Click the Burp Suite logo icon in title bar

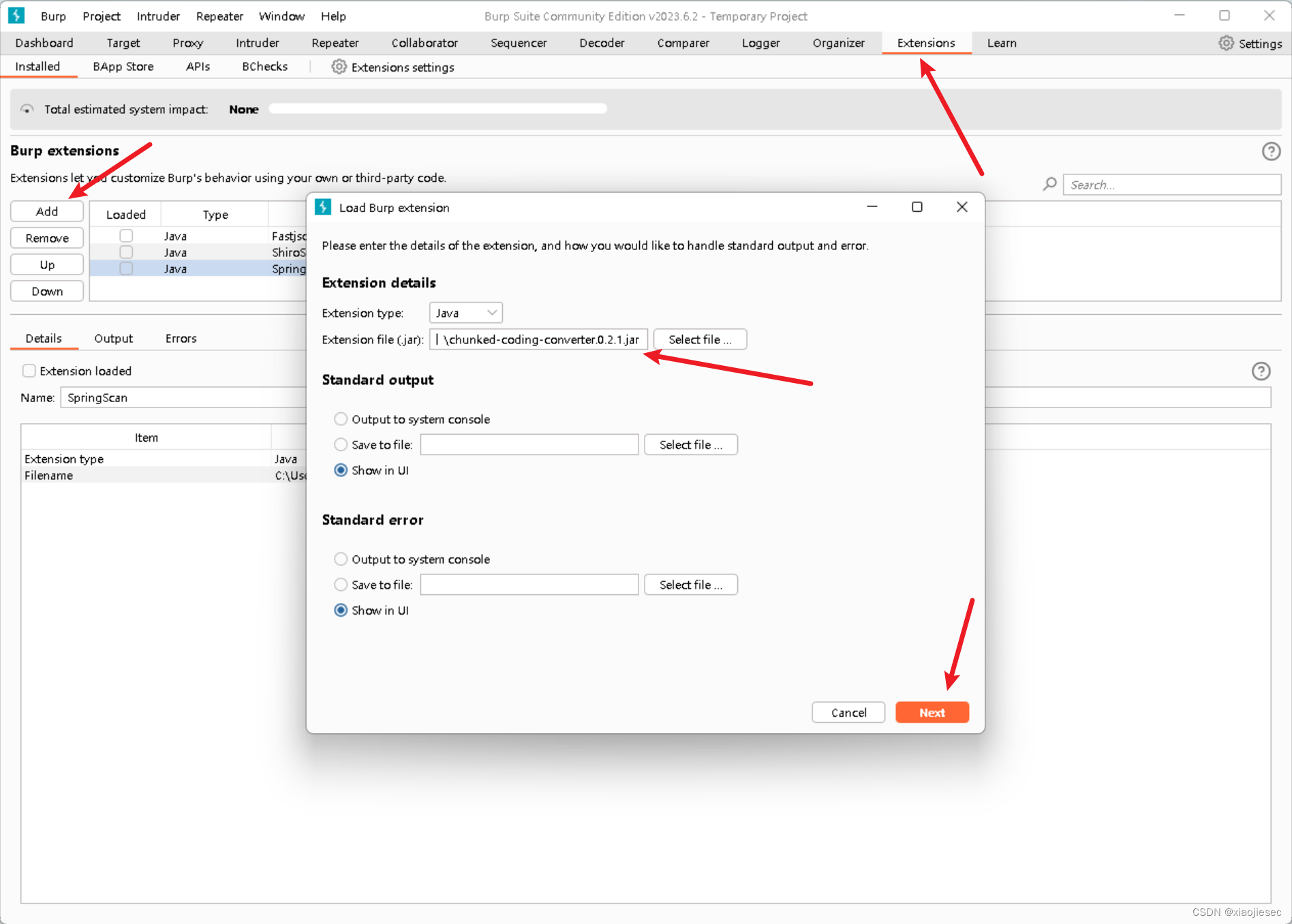16,15
